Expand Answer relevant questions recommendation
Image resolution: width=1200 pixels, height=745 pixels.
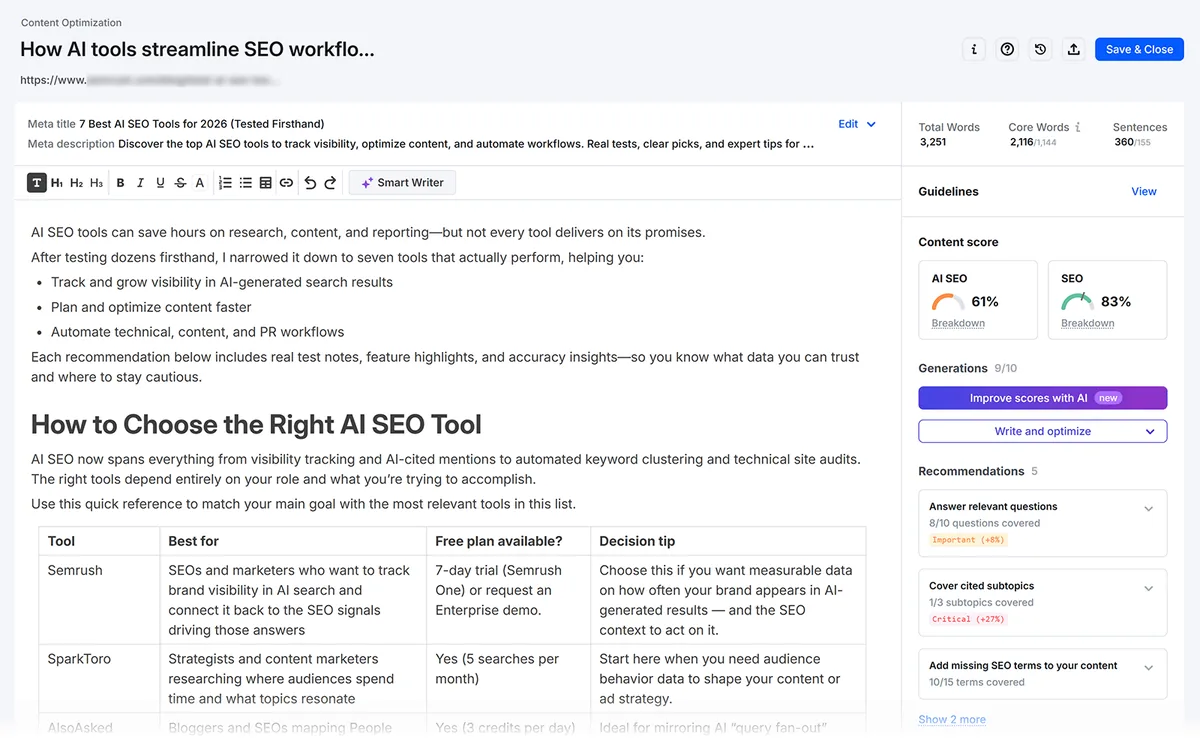pos(1149,508)
